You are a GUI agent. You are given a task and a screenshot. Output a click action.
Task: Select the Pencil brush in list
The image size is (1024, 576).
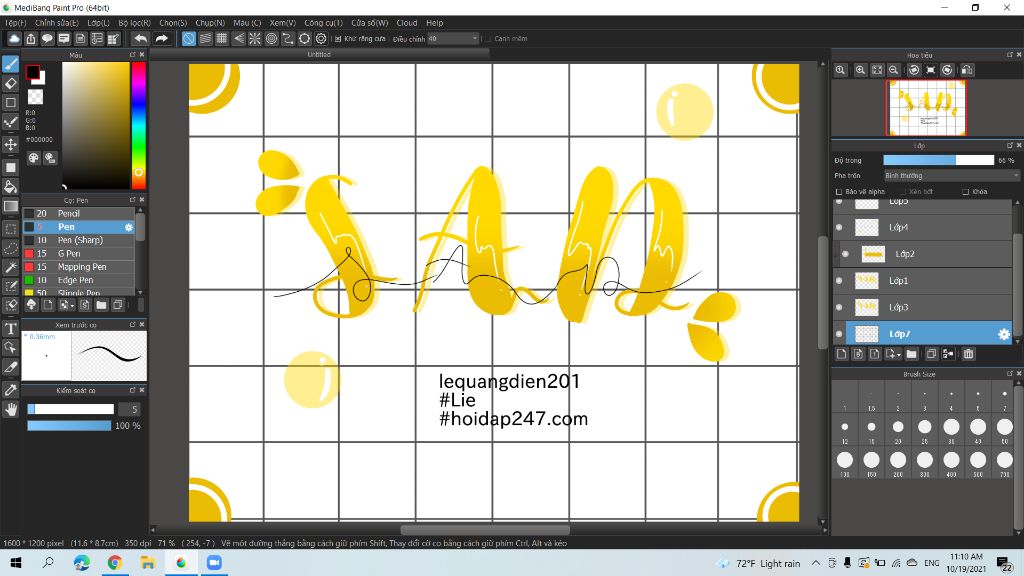(x=79, y=214)
